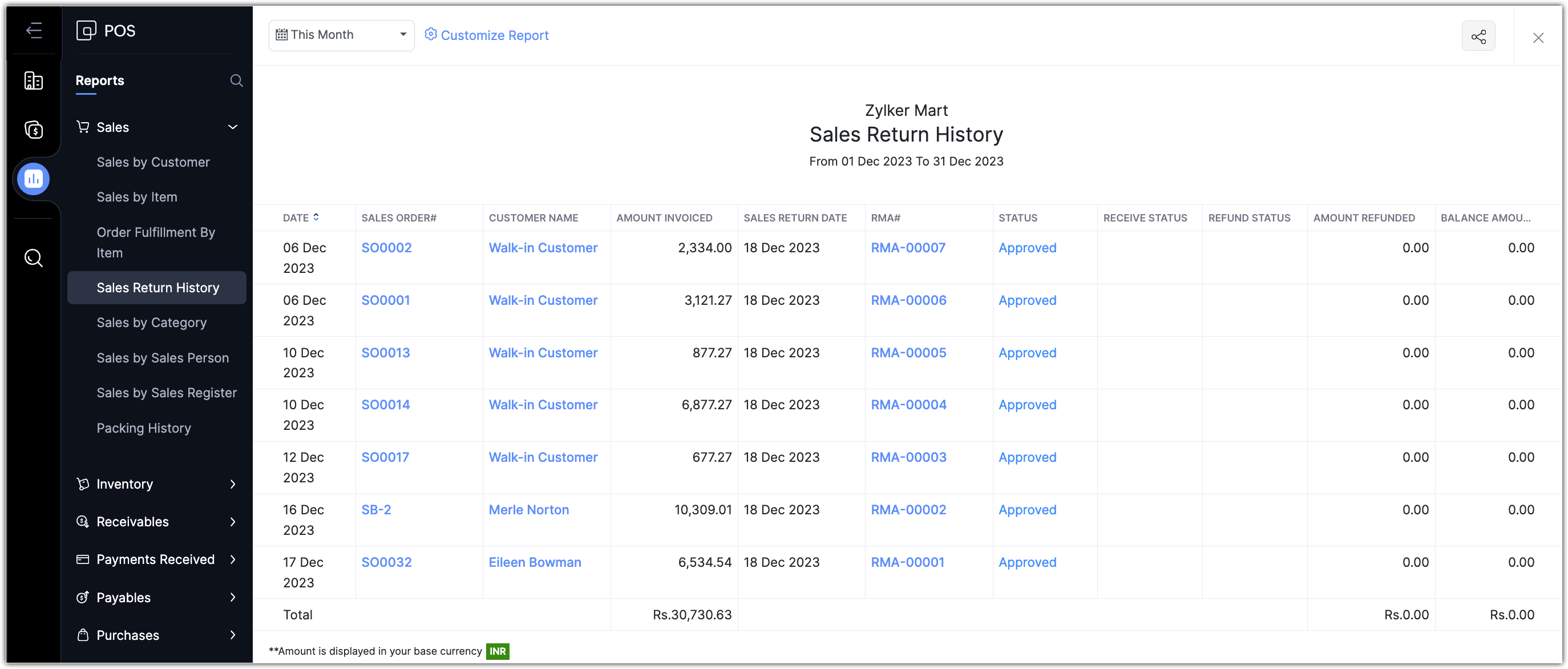Select the reports bar chart icon
Image resolution: width=1568 pixels, height=669 pixels.
tap(34, 179)
